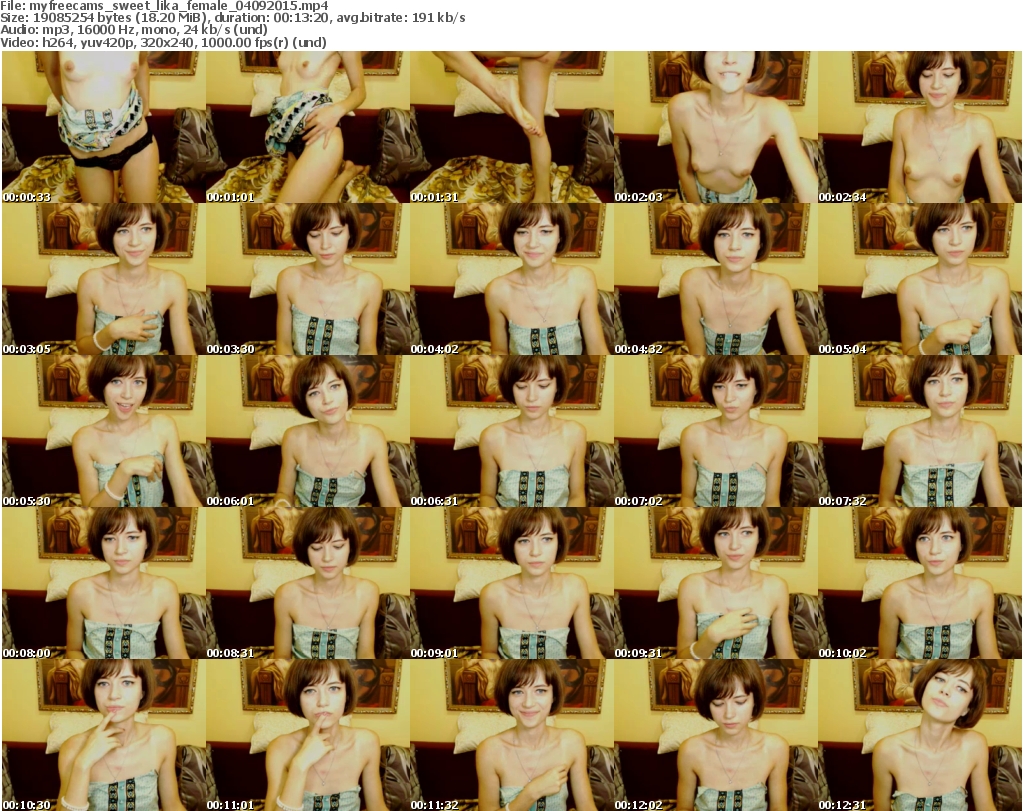Pick the frame stamped 00:07:02
This screenshot has height=811, width=1024.
tap(716, 431)
